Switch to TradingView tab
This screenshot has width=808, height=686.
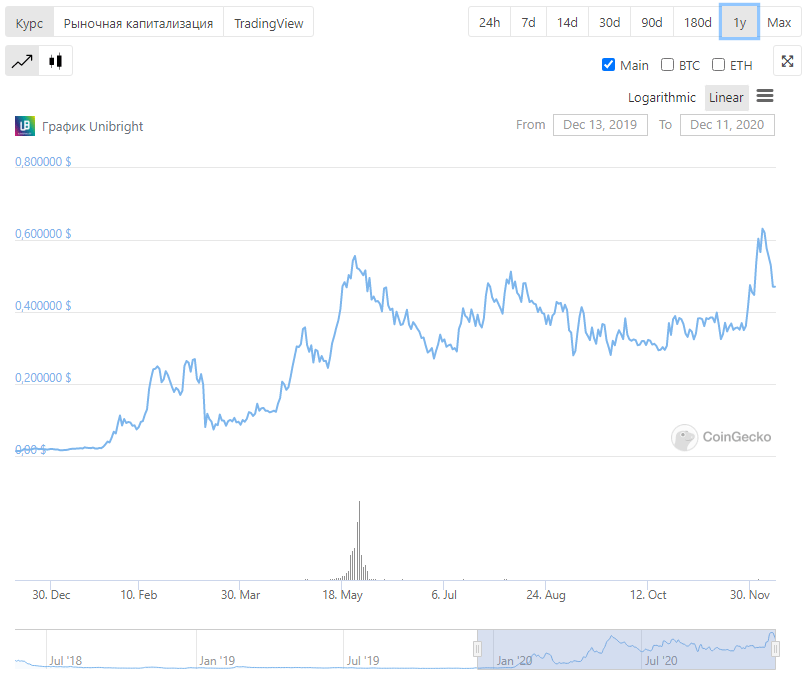click(x=268, y=23)
